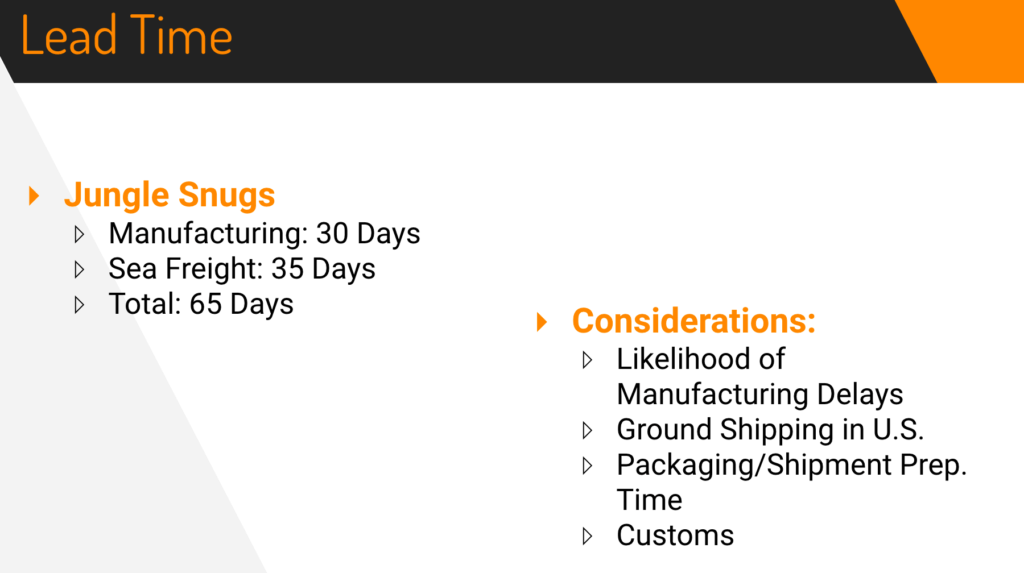Click the orange arrow beside Considerations
This screenshot has height=573, width=1024.
coord(541,321)
